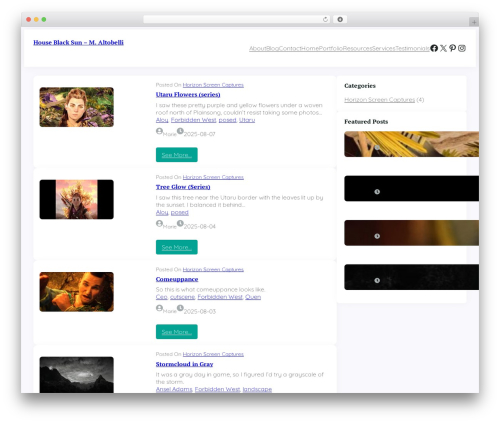The width and height of the screenshot is (500, 423).
Task: Open the Utaru Flowers post thumbnail
Action: point(77,107)
